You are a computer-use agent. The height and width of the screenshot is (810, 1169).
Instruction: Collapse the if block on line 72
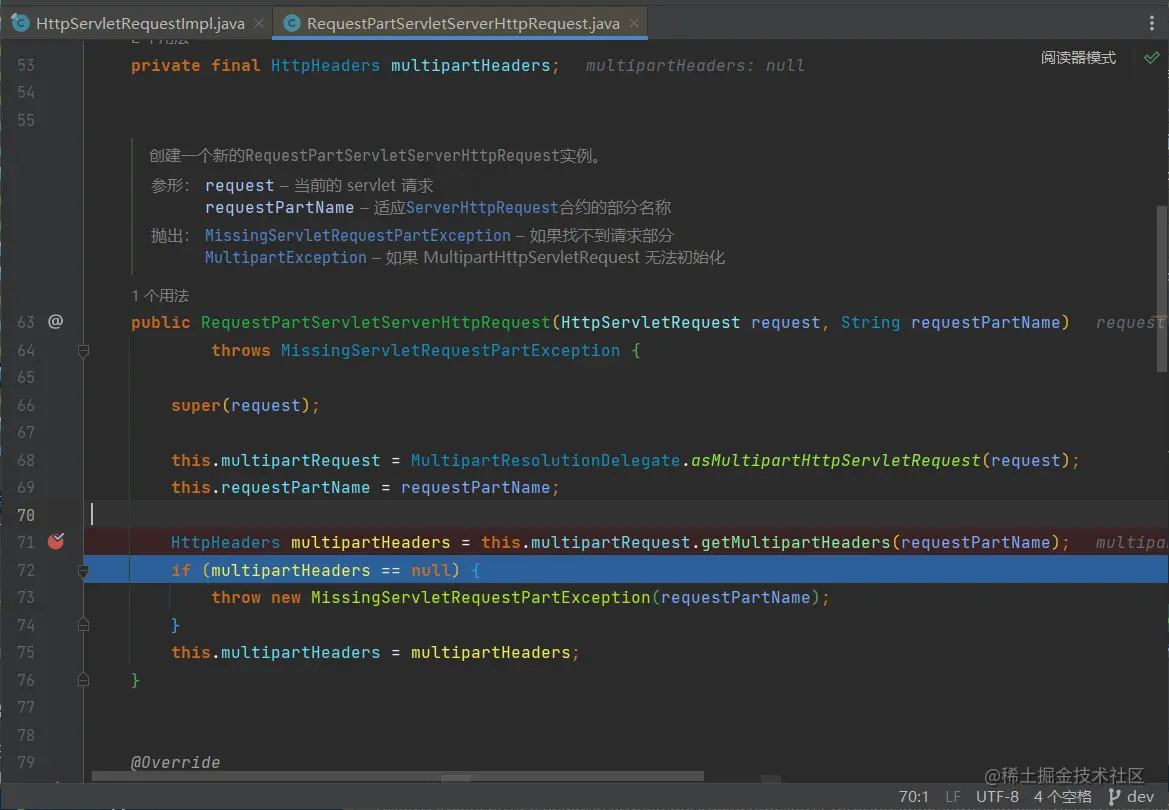click(x=84, y=571)
